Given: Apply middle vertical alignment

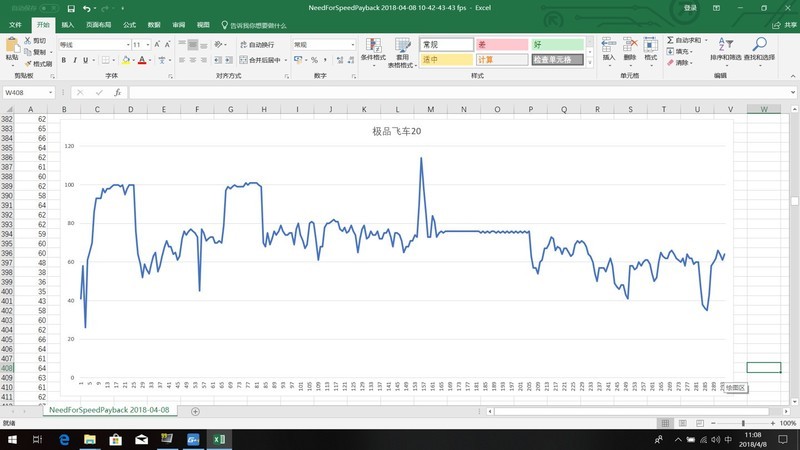Looking at the screenshot, I should tap(192, 45).
